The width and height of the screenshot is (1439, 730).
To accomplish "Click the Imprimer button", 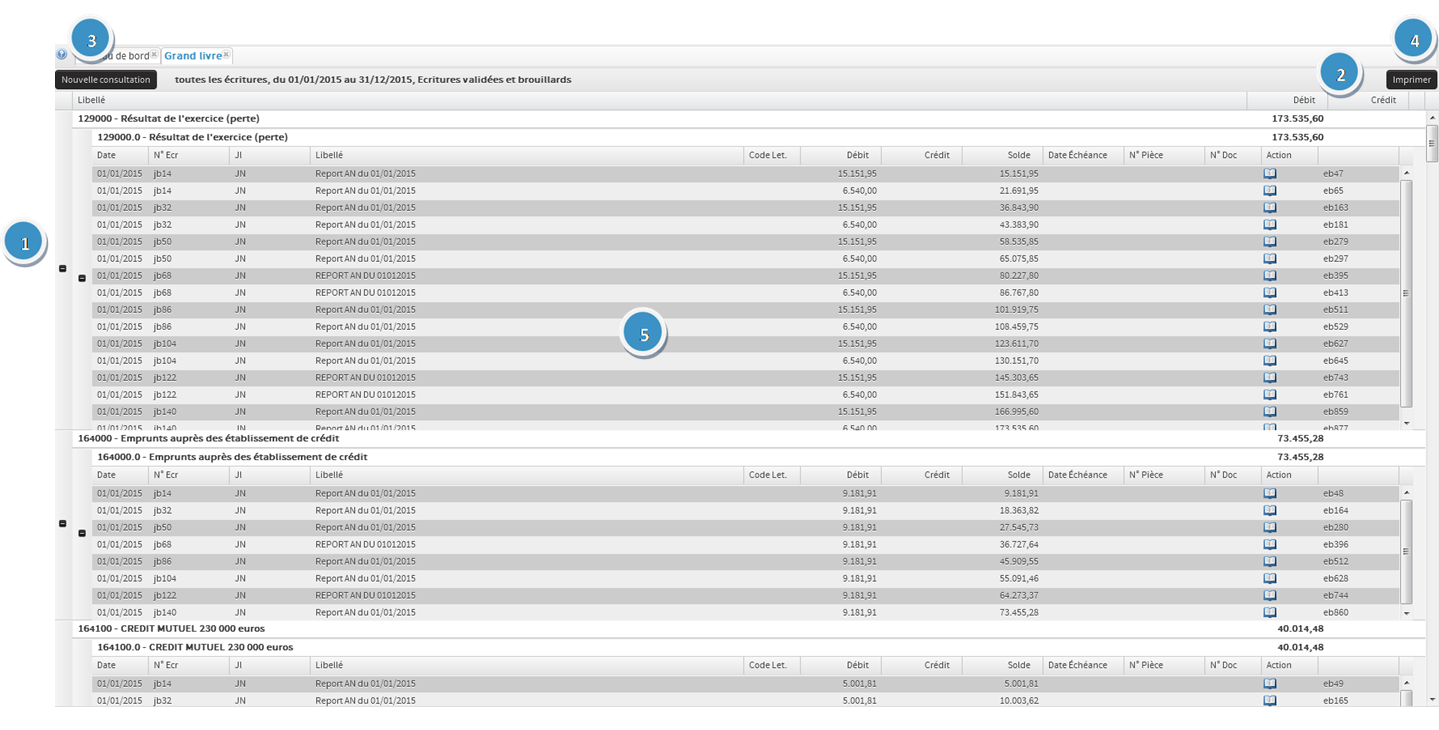I will tap(1411, 80).
